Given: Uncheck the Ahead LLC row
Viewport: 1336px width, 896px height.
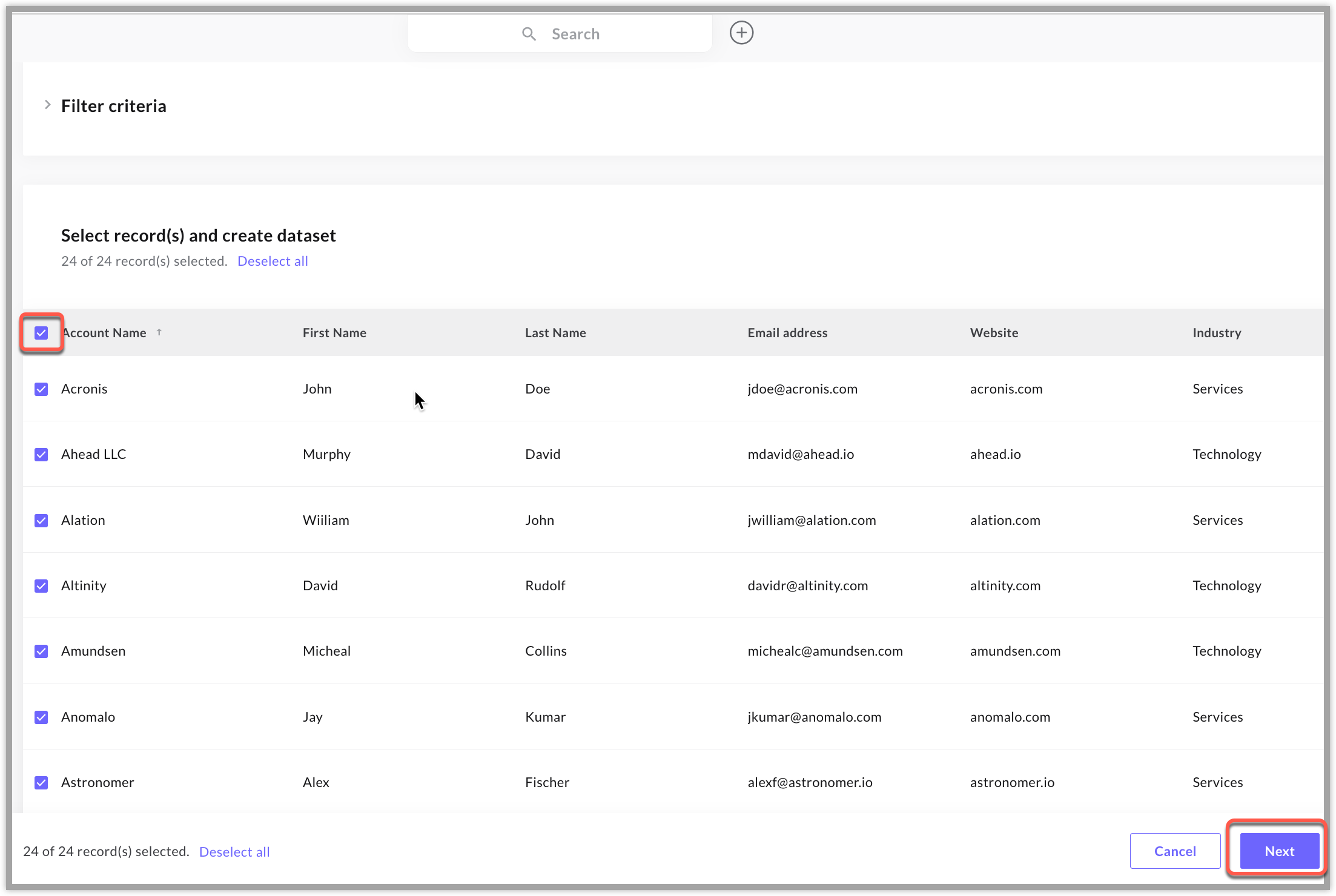Looking at the screenshot, I should (x=41, y=454).
